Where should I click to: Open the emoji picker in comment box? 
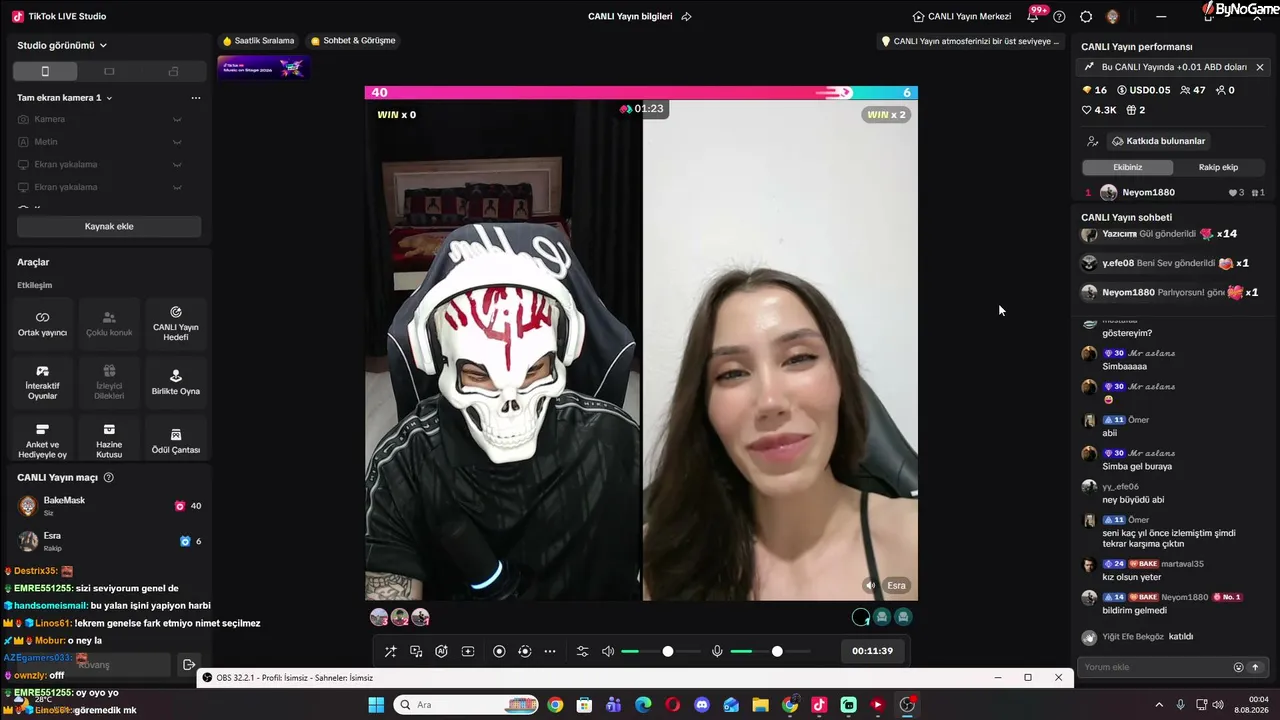1239,667
